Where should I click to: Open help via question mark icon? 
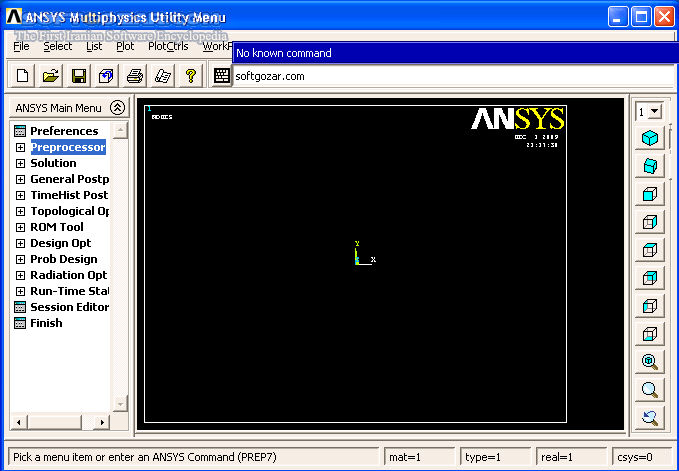click(190, 76)
